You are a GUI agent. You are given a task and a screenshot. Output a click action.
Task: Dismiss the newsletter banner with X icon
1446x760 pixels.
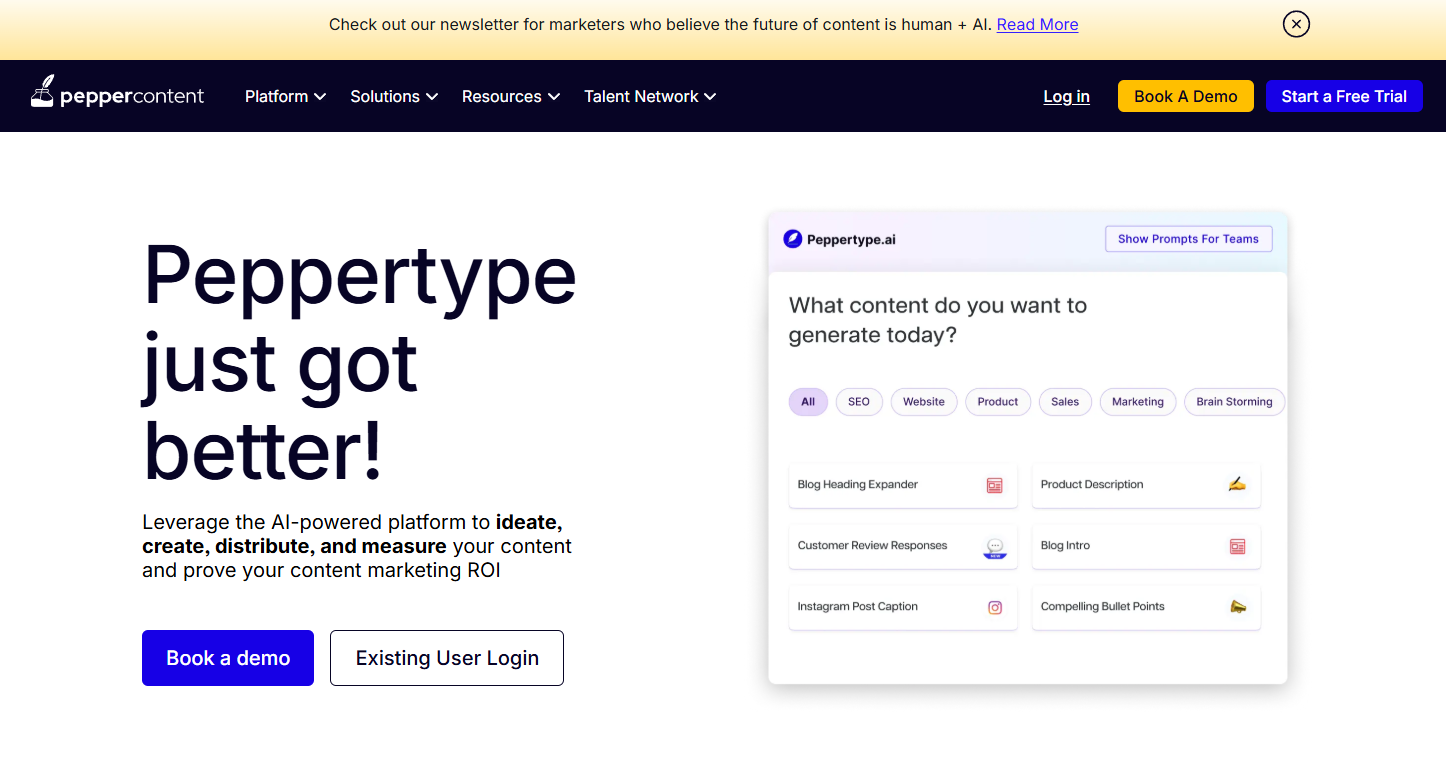(1296, 24)
